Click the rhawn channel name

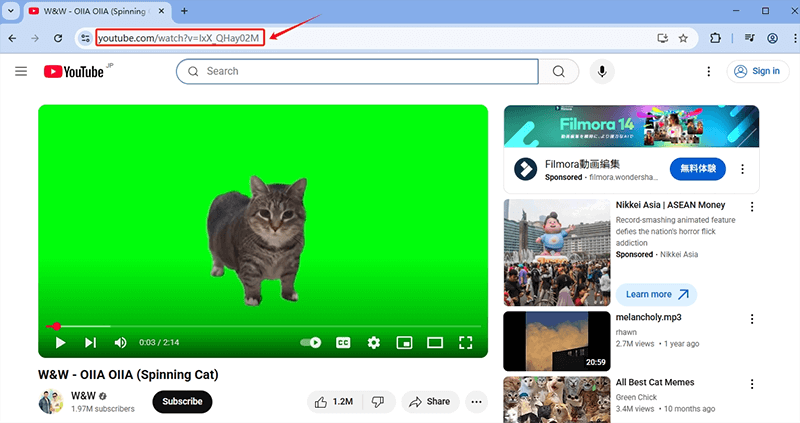click(626, 332)
